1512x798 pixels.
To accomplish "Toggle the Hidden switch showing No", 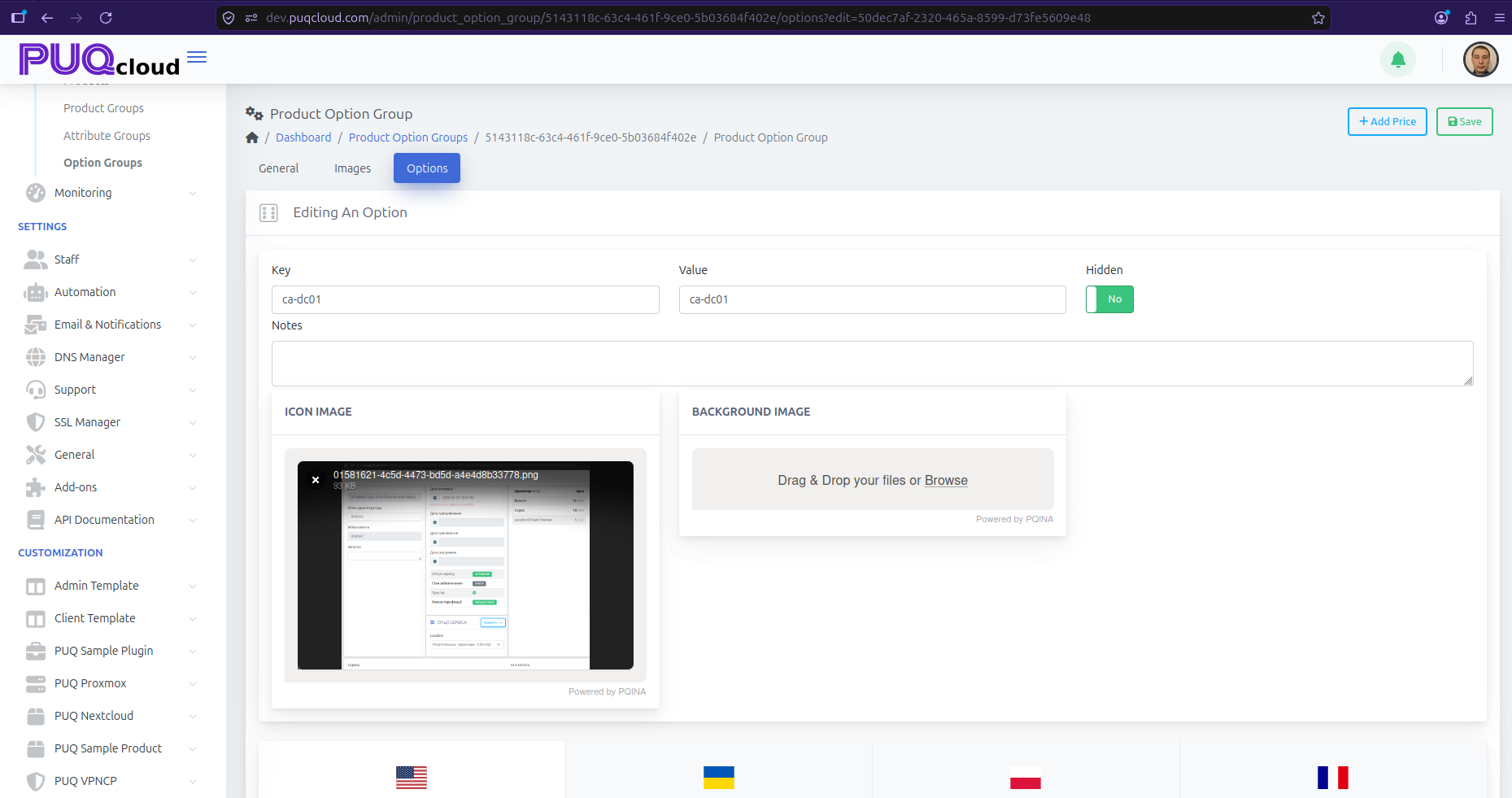I will tap(1109, 299).
